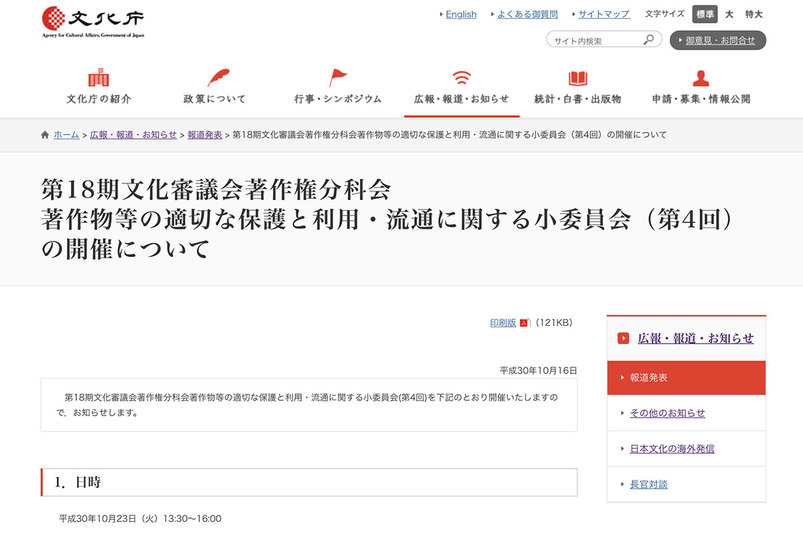Image resolution: width=803 pixels, height=540 pixels.
Task: Click the magnifier search icon
Action: pyautogui.click(x=648, y=39)
